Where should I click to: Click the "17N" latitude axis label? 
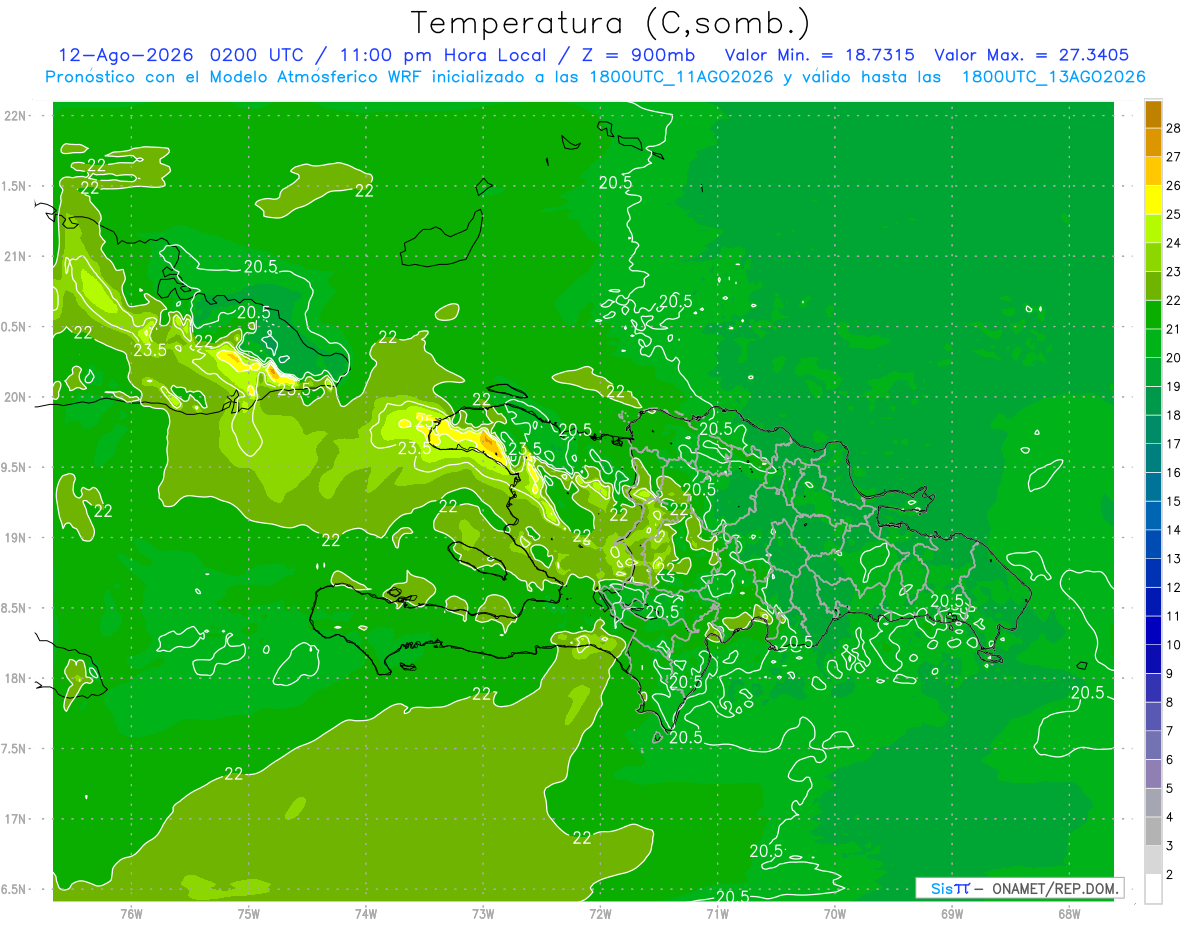coord(17,819)
